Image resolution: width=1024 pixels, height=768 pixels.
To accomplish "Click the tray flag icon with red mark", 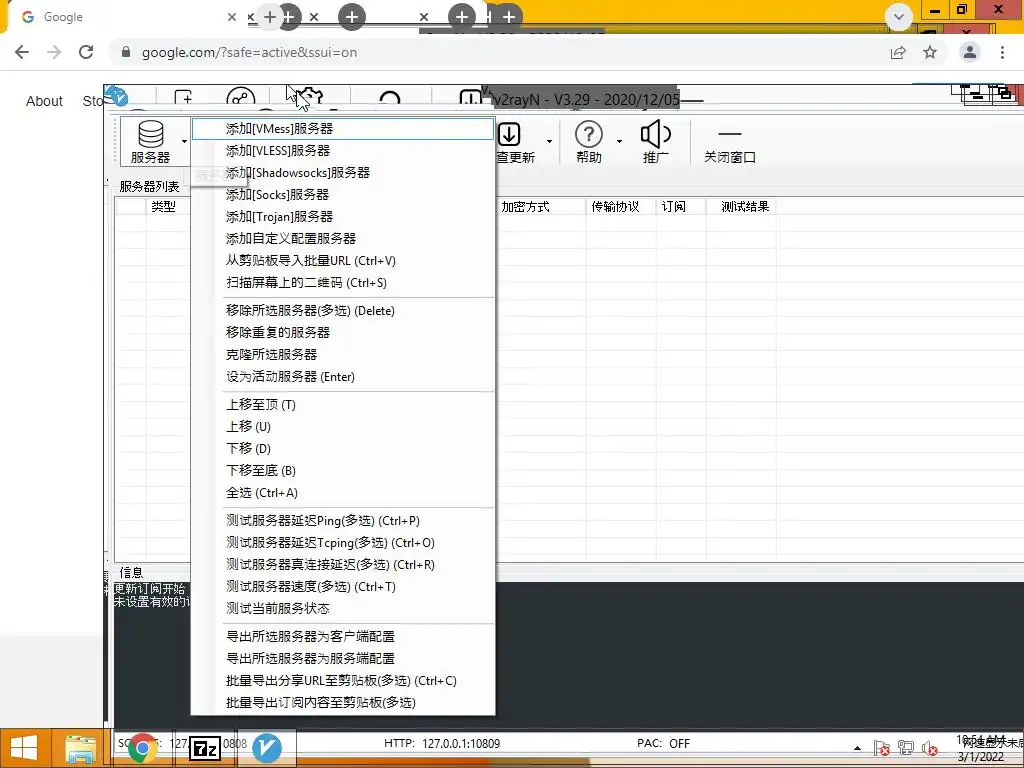I will tap(882, 748).
